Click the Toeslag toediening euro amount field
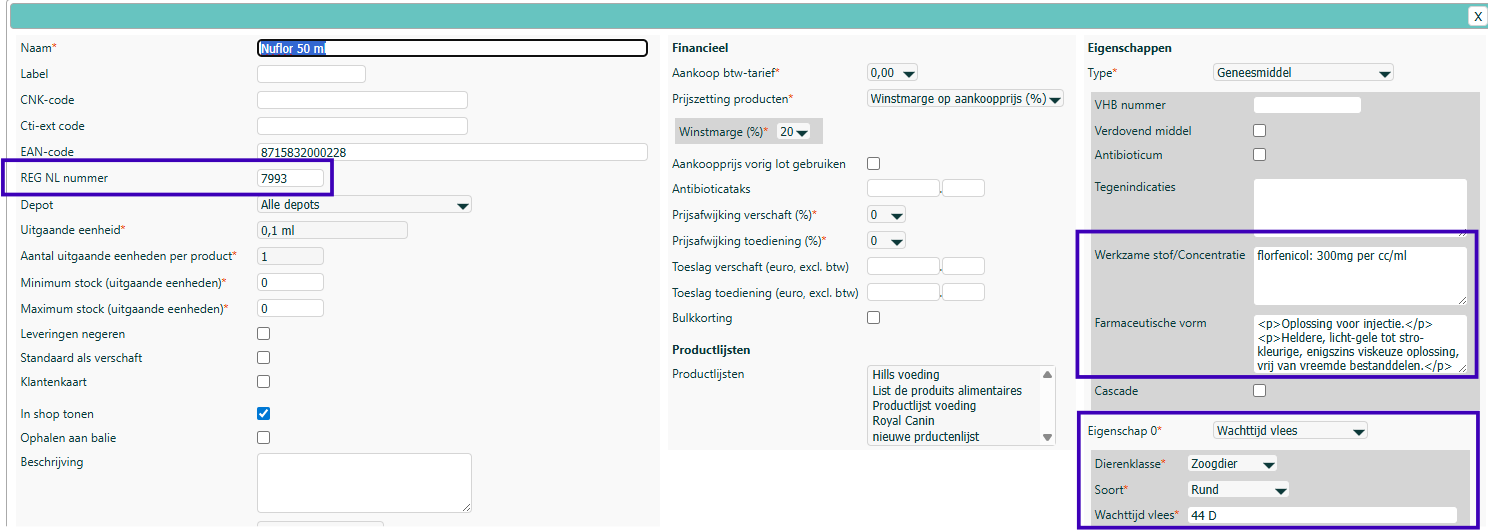Screen dimensions: 1488x530 [x=903, y=292]
